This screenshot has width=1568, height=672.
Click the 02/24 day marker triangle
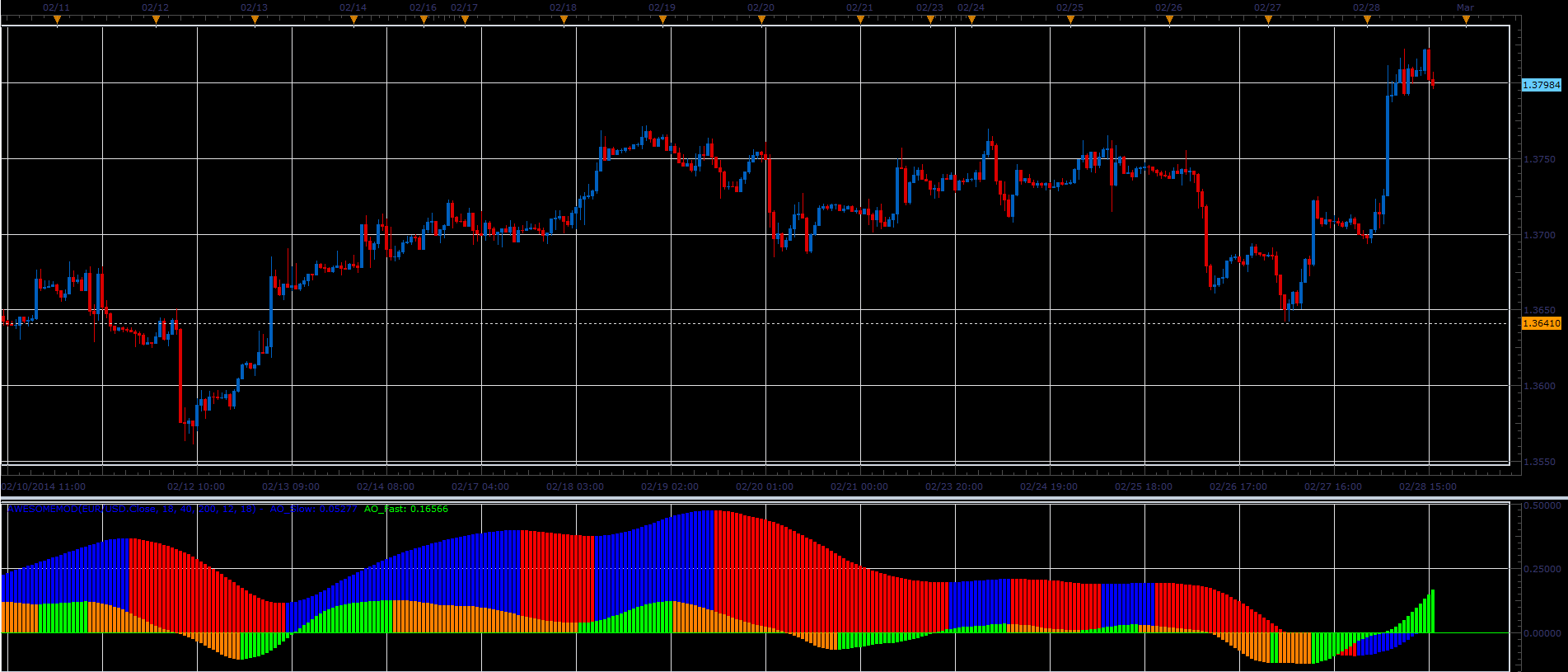971,21
